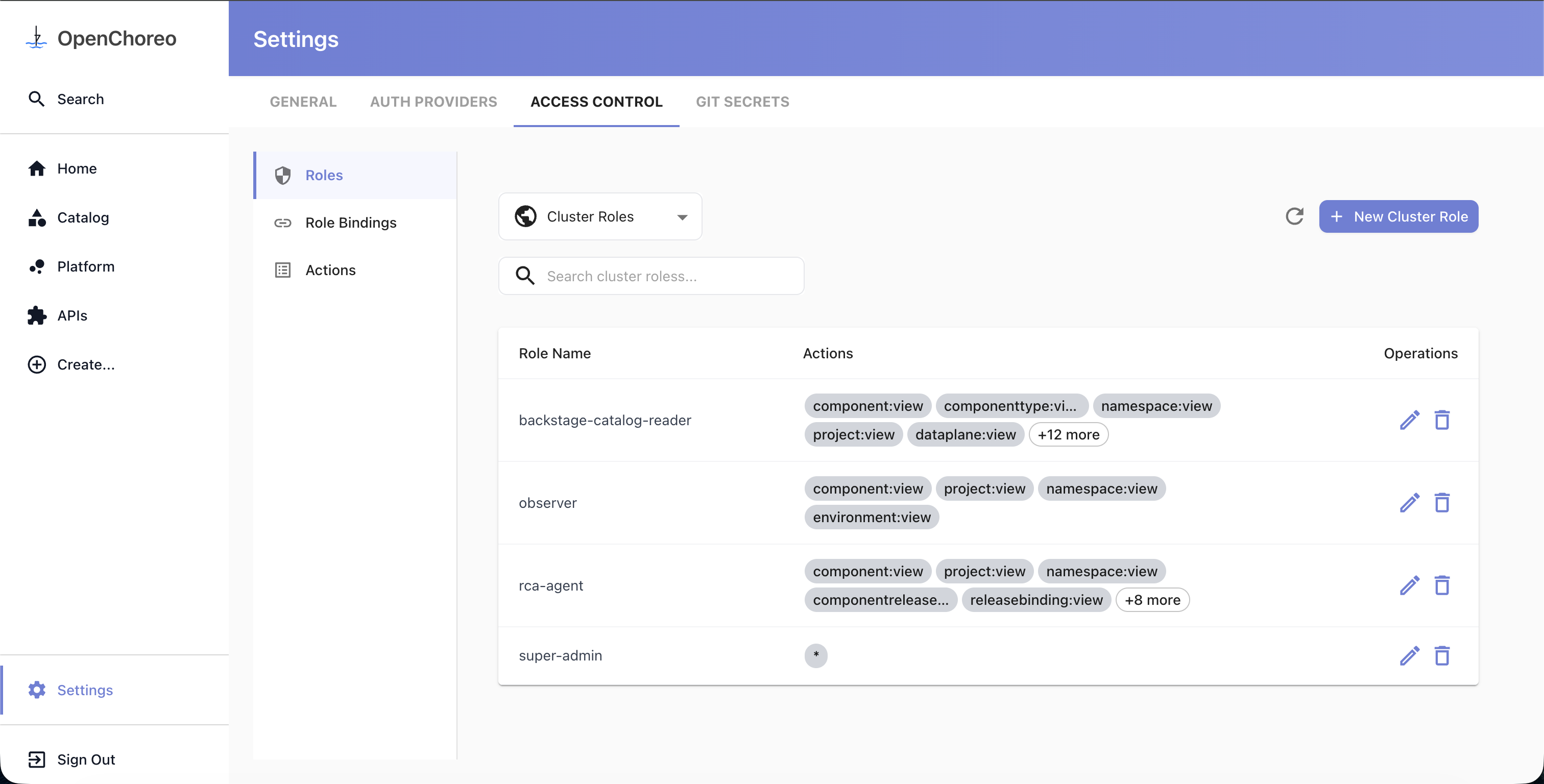
Task: Click Sign Out in sidebar
Action: 86,759
